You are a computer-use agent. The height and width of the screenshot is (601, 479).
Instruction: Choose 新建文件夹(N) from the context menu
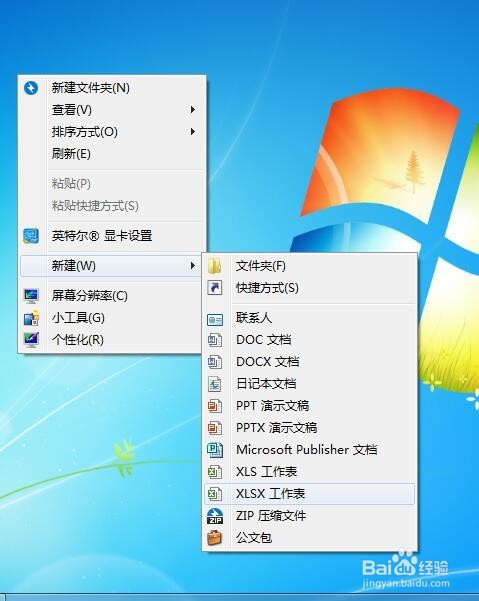tap(111, 88)
